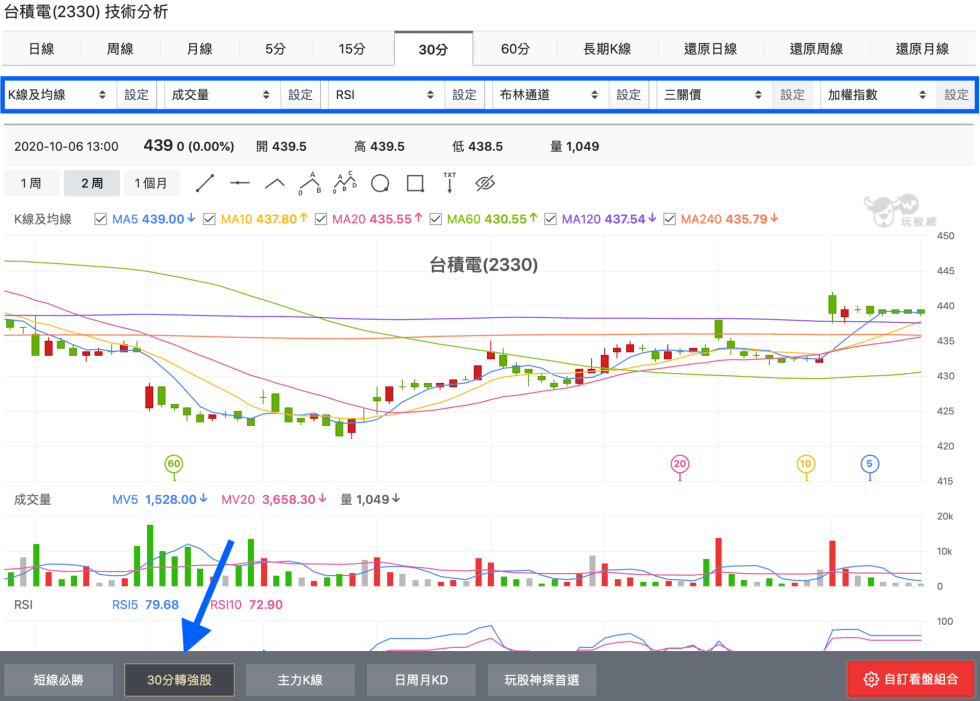Switch to the 5分 tab
The image size is (980, 701).
tap(276, 49)
